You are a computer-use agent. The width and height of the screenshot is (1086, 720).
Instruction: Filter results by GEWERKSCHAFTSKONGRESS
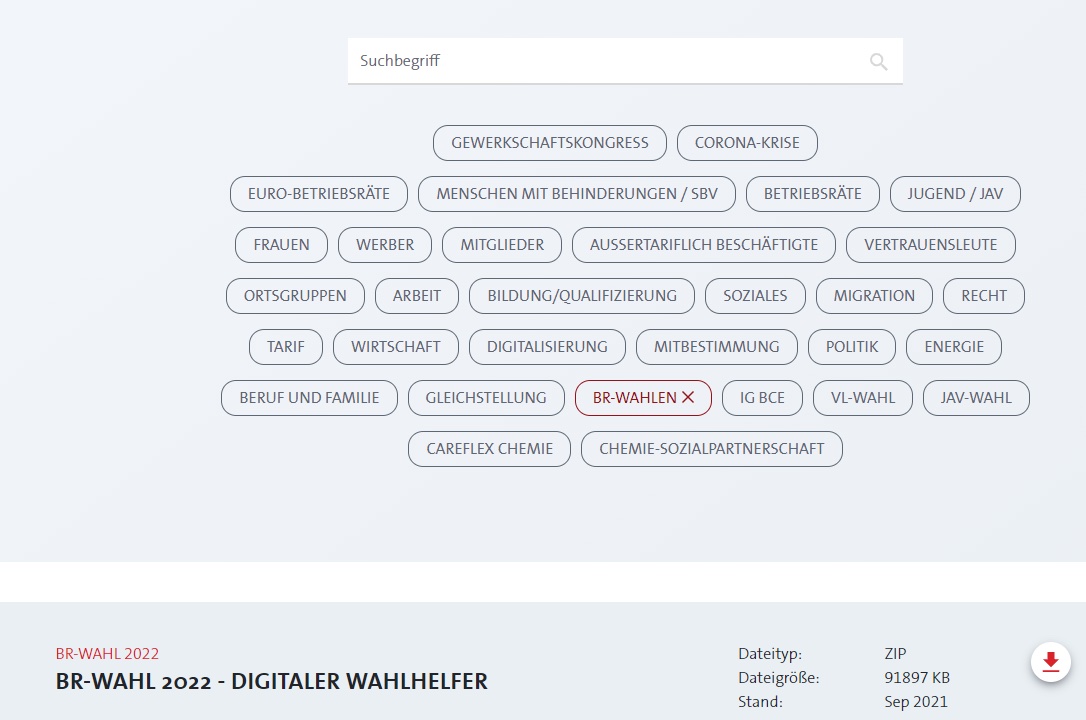(x=550, y=142)
